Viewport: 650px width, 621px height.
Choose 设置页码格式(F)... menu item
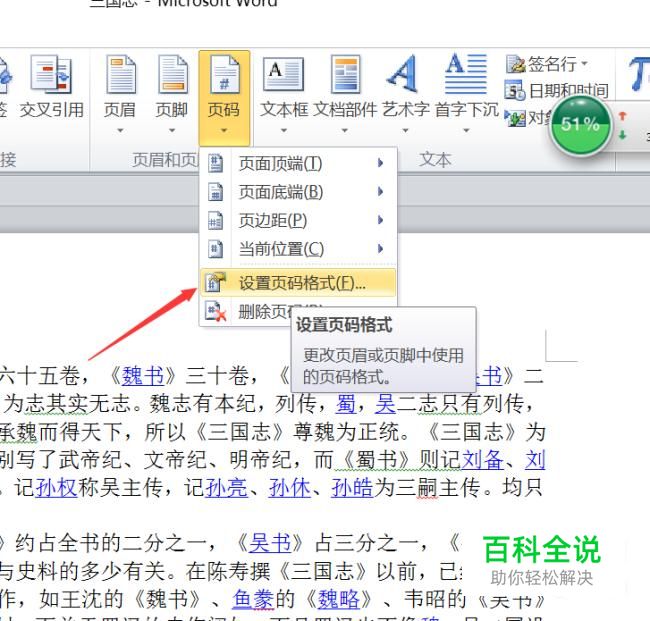298,282
